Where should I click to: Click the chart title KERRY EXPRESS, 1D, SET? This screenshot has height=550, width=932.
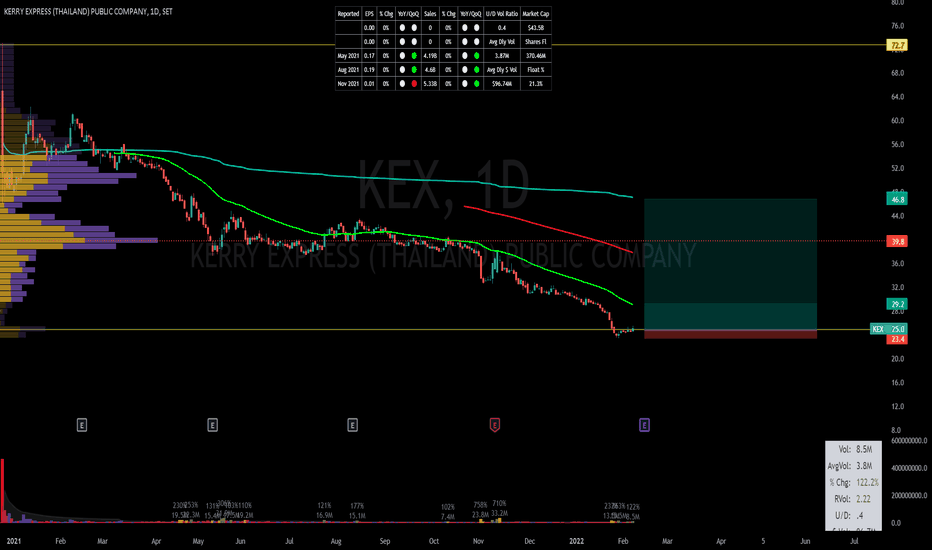(x=89, y=11)
